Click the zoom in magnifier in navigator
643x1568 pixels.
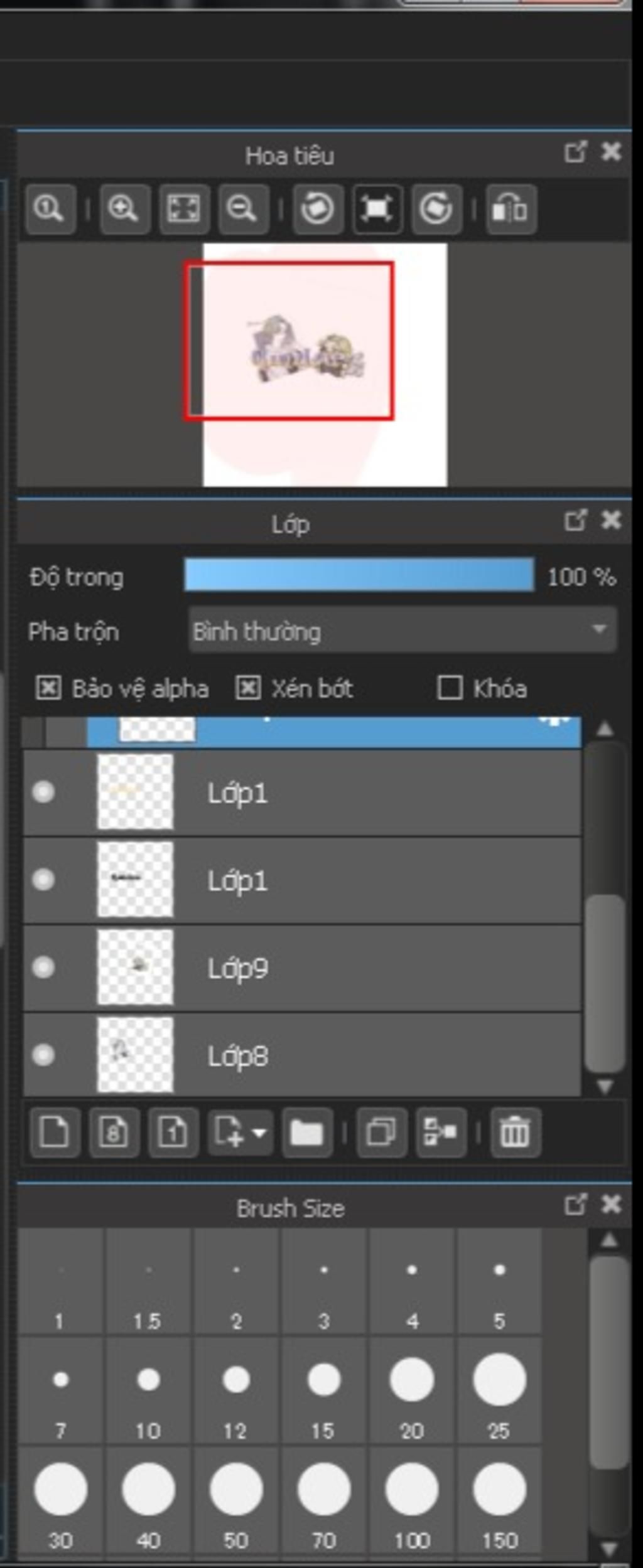(x=123, y=209)
